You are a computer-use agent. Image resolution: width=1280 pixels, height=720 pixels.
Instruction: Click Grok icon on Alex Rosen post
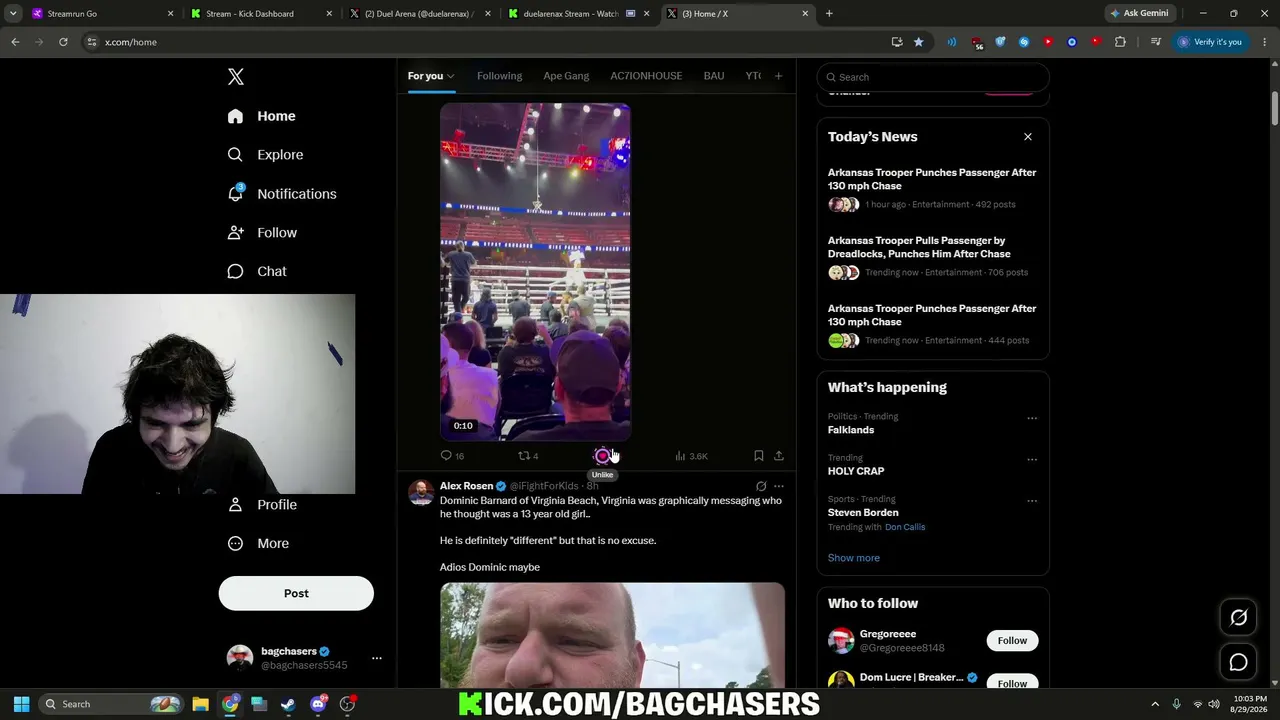(x=761, y=486)
